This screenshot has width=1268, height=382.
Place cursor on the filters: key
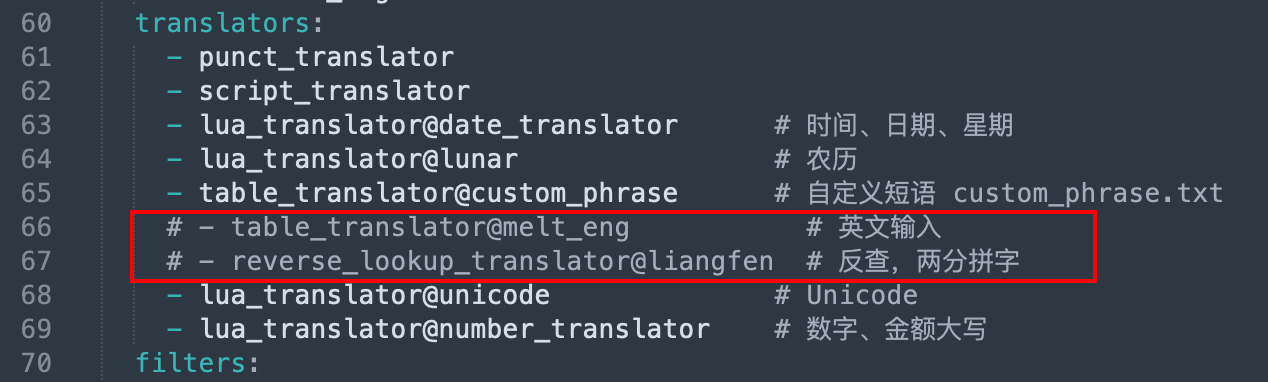[198, 363]
